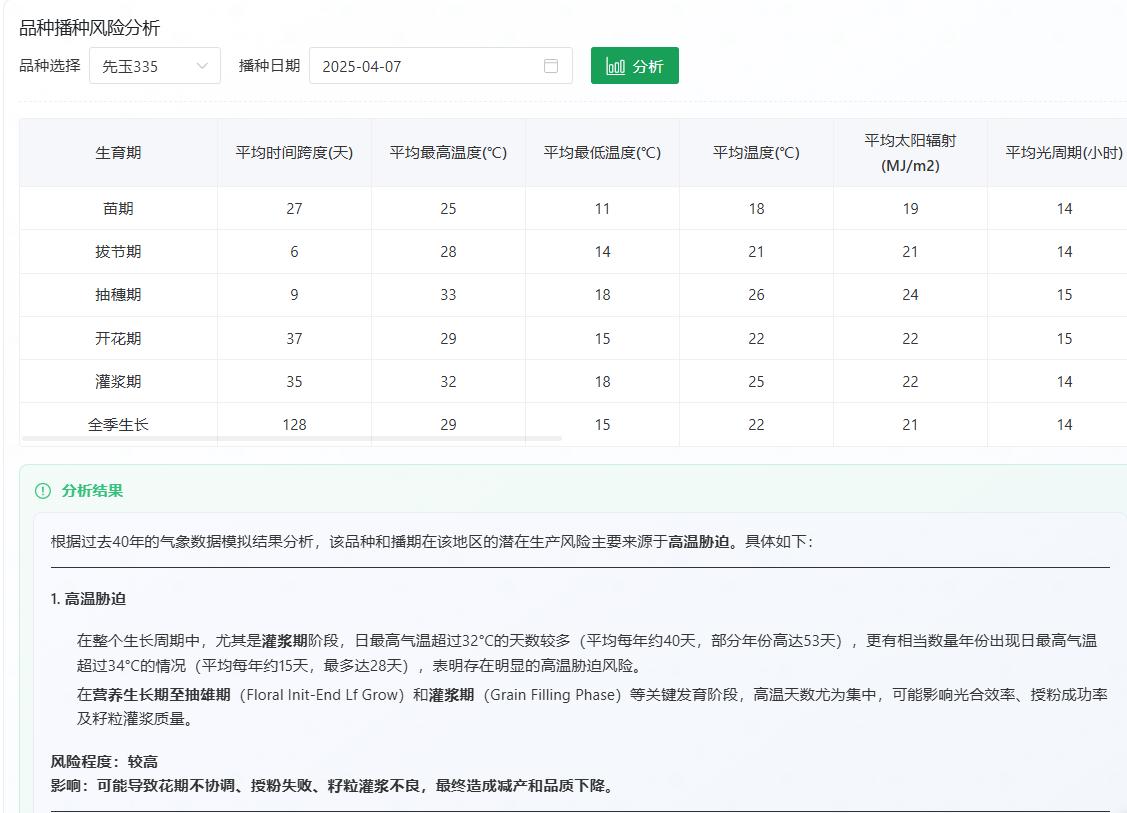This screenshot has height=813, width=1127.
Task: Click 苗期 solar radiation value 19
Action: [910, 208]
